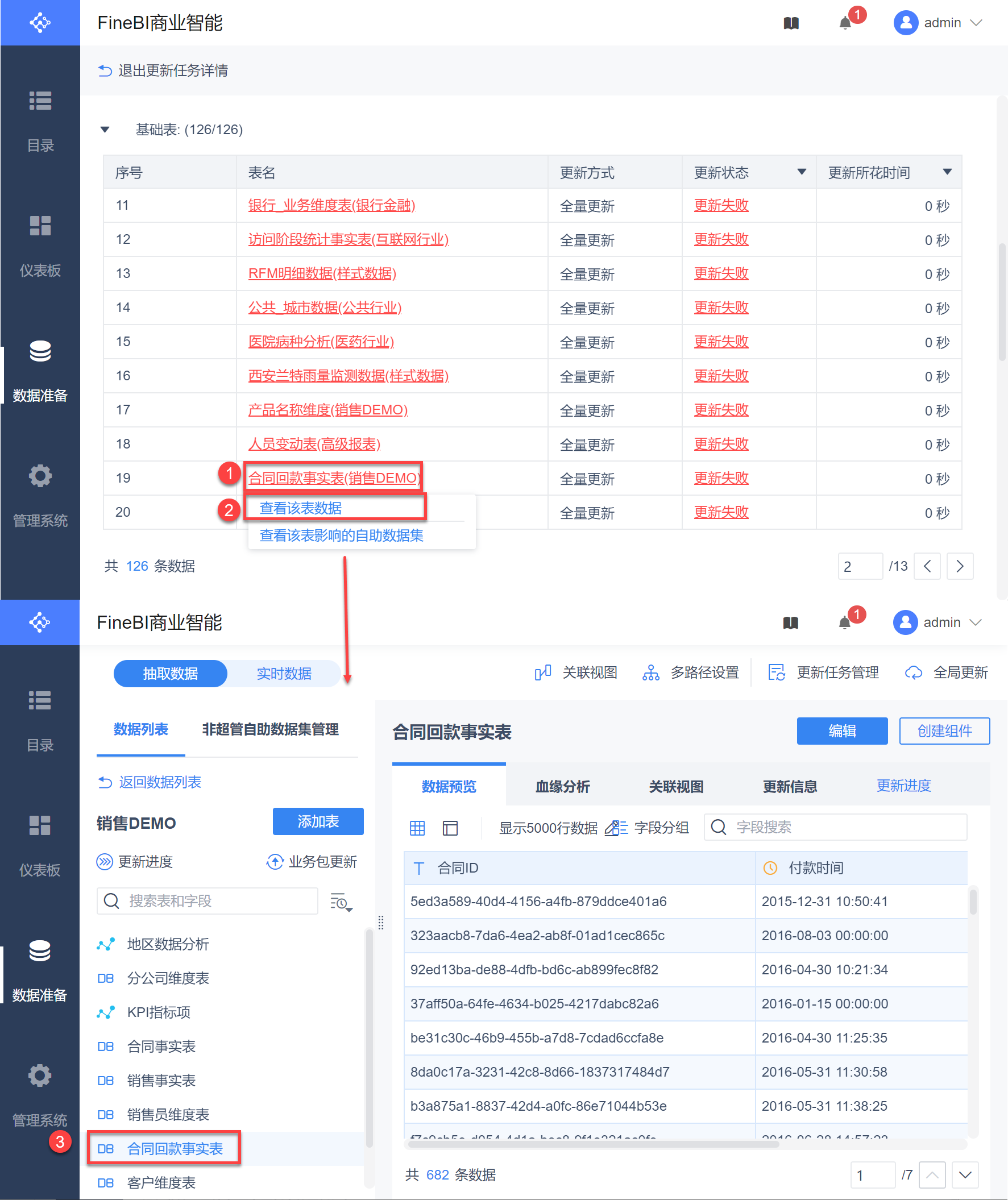Go to the next page of data preview

[965, 1175]
